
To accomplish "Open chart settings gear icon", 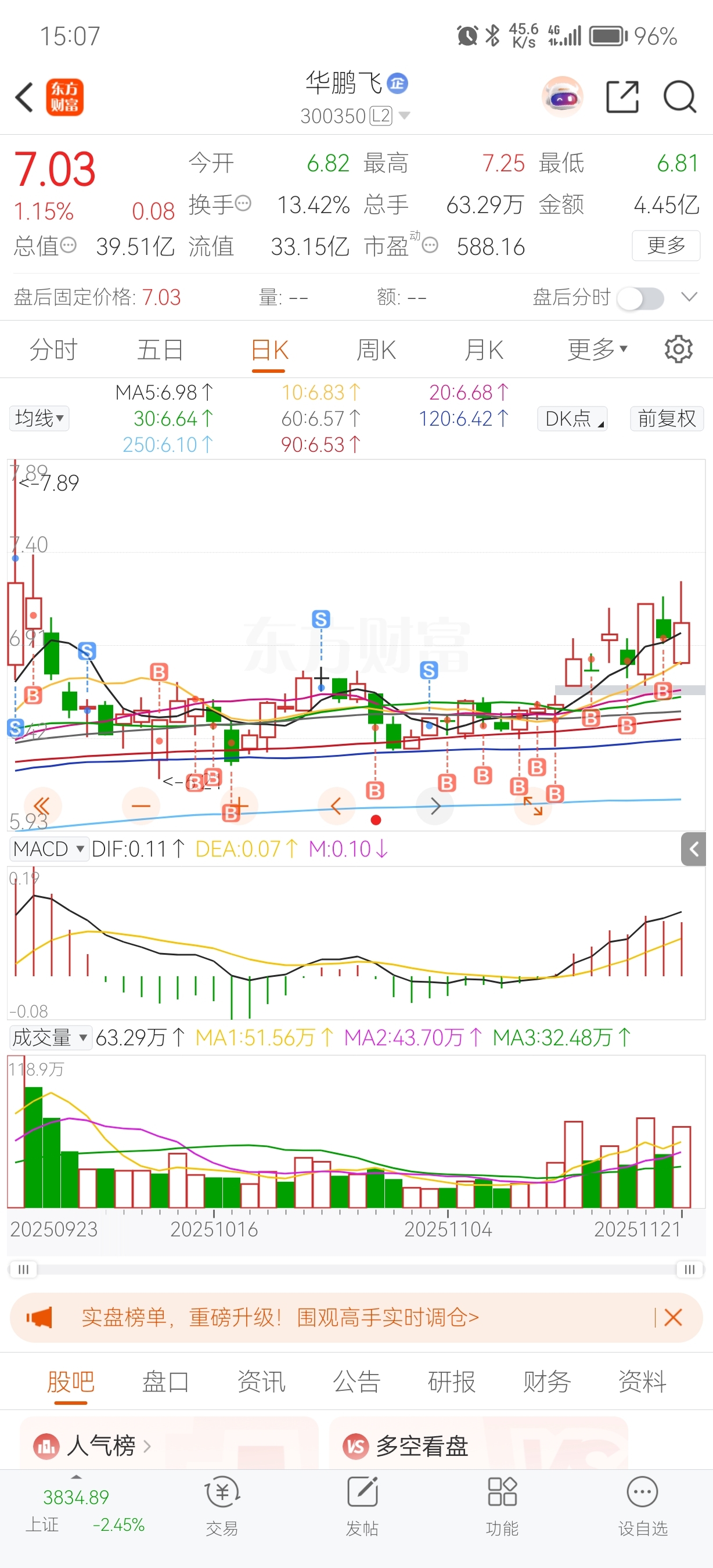I will pyautogui.click(x=679, y=350).
